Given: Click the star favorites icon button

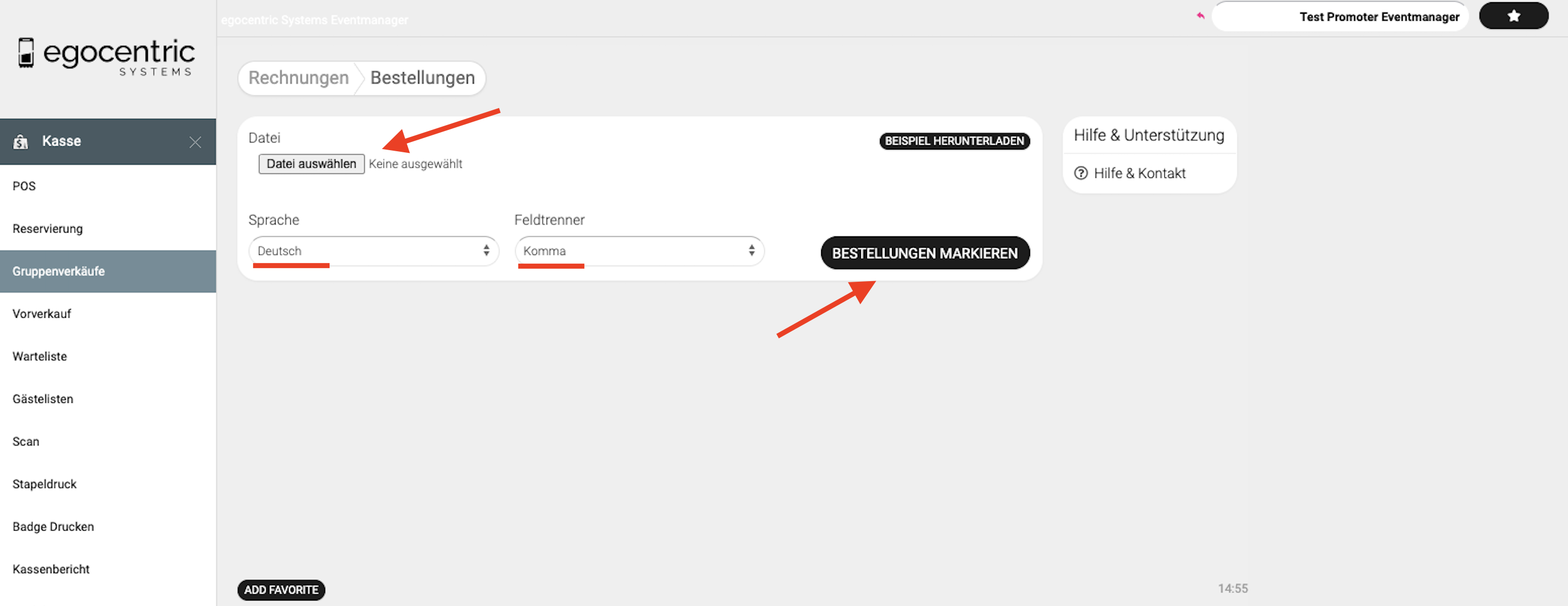Looking at the screenshot, I should (x=1513, y=16).
